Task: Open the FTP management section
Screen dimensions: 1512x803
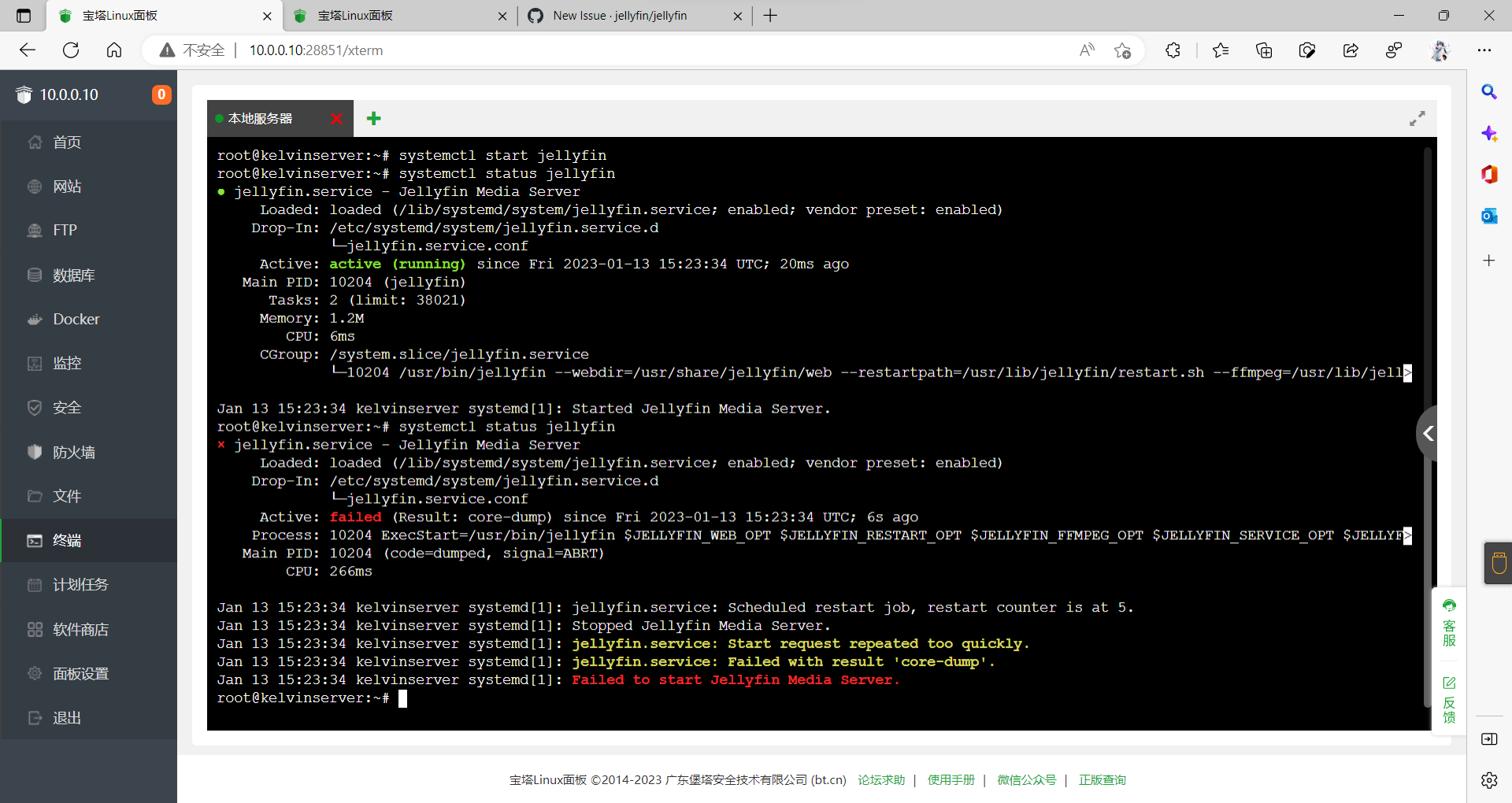Action: [x=64, y=230]
